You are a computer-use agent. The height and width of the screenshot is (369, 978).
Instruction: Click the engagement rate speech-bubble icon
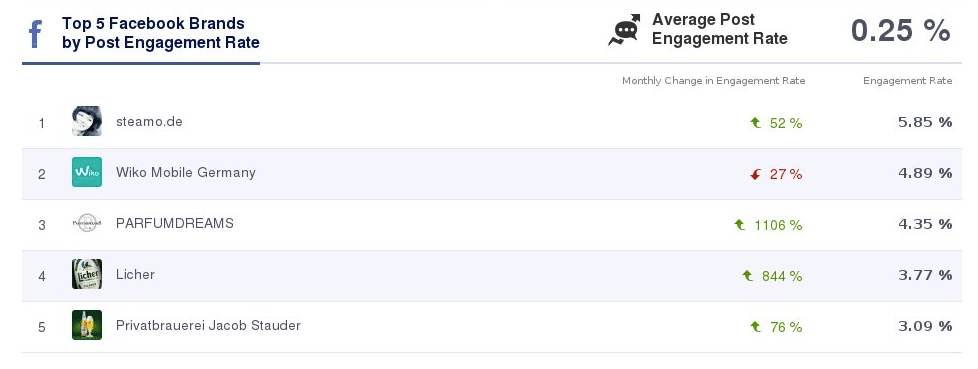tap(625, 29)
